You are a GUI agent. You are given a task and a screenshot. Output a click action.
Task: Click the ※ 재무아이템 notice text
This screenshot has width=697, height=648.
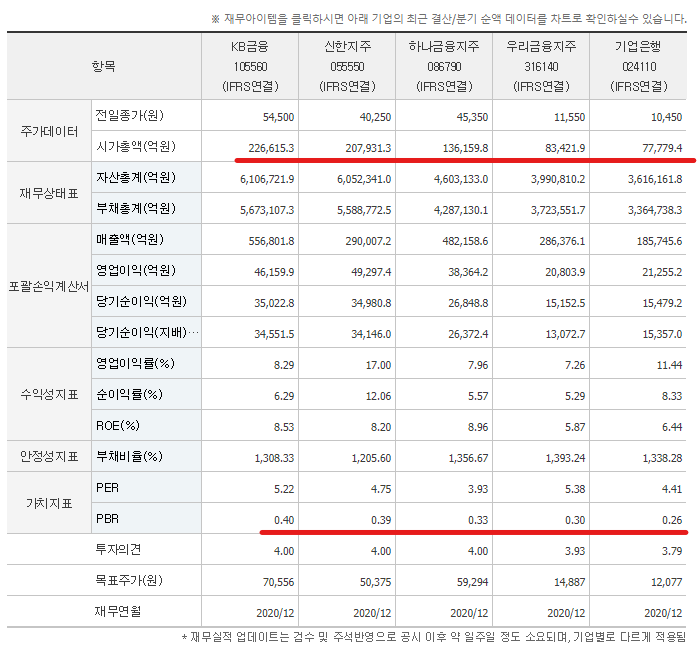coord(449,19)
